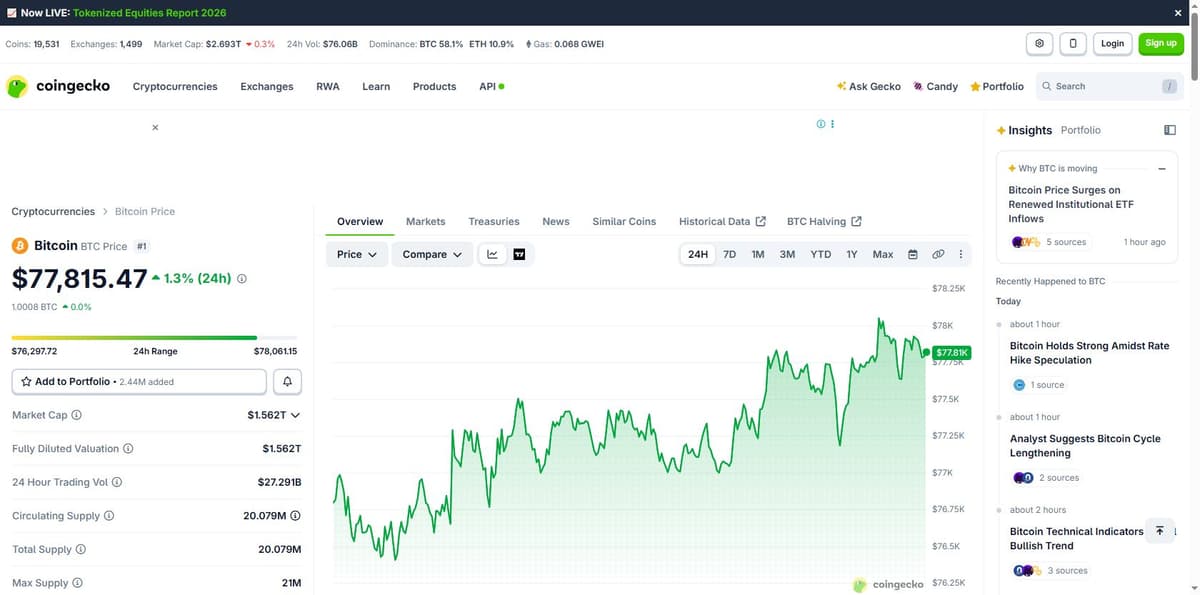Image resolution: width=1200 pixels, height=595 pixels.
Task: Open Bitcoin Holds Strong Amidst Rate Hike headline
Action: pos(1089,353)
